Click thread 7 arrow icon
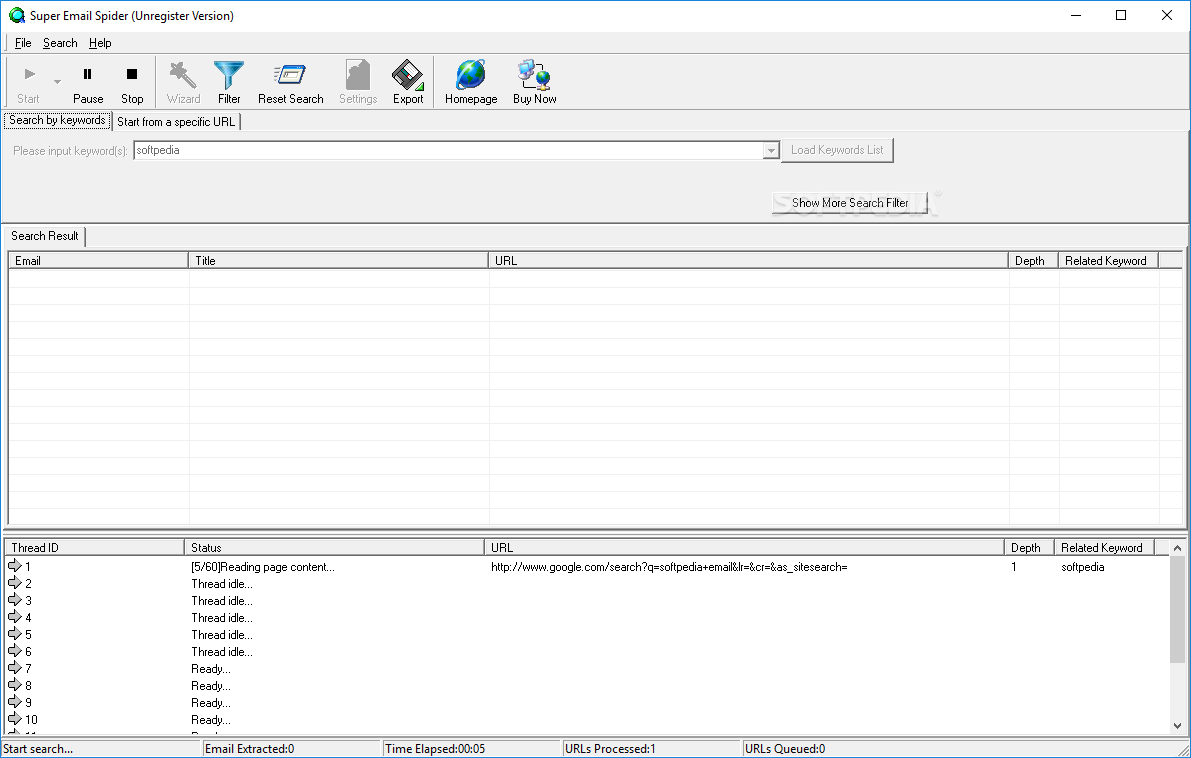This screenshot has width=1191, height=758. click(x=15, y=668)
